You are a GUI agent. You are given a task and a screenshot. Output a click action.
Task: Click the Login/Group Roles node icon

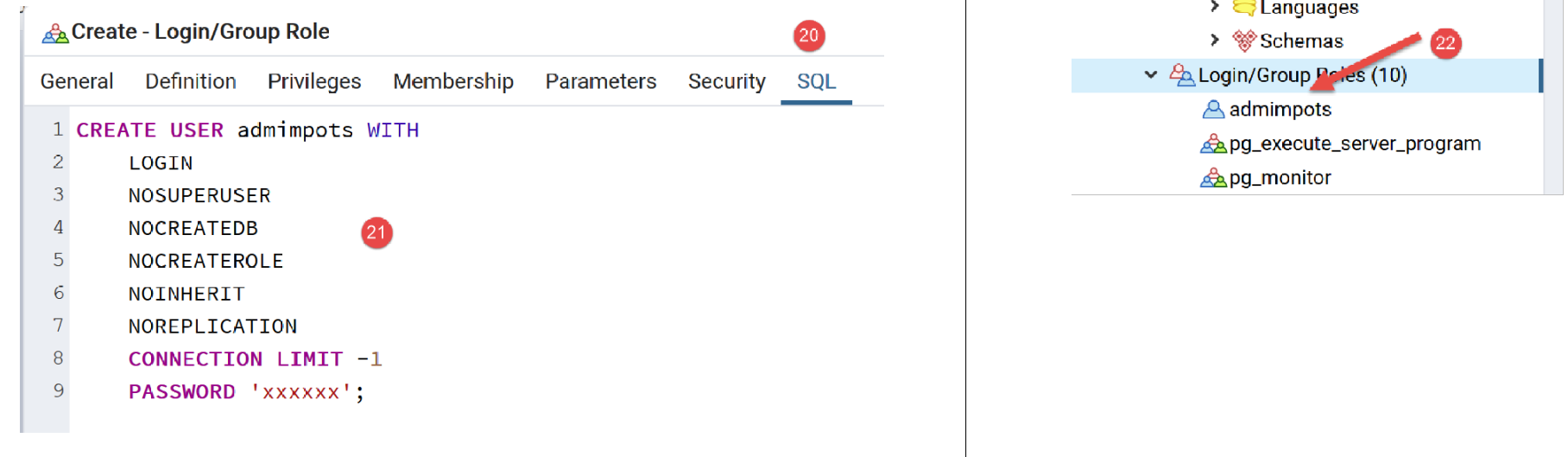point(1181,75)
